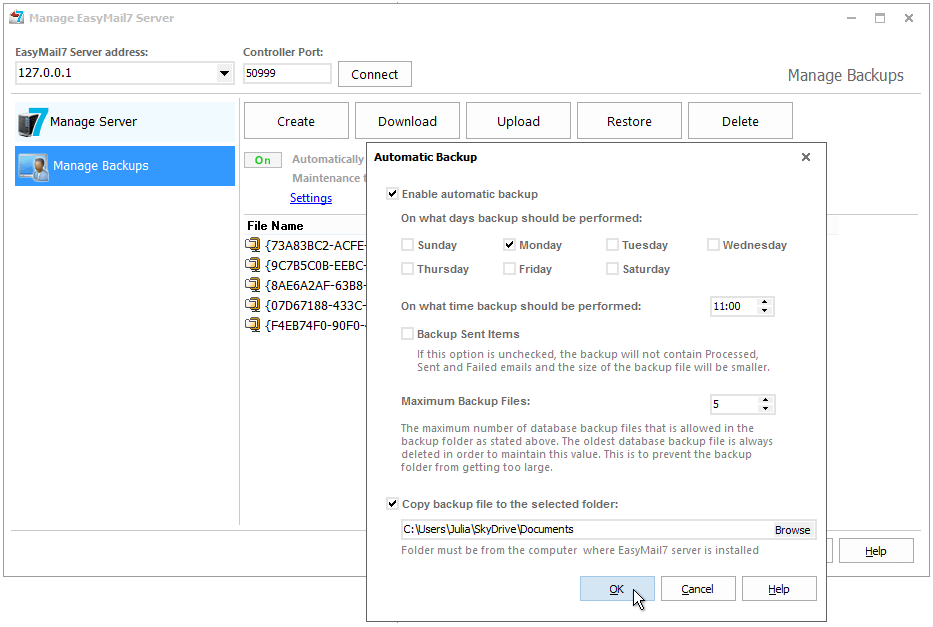The width and height of the screenshot is (933, 627).
Task: Check the Friday backup day
Action: tap(509, 269)
